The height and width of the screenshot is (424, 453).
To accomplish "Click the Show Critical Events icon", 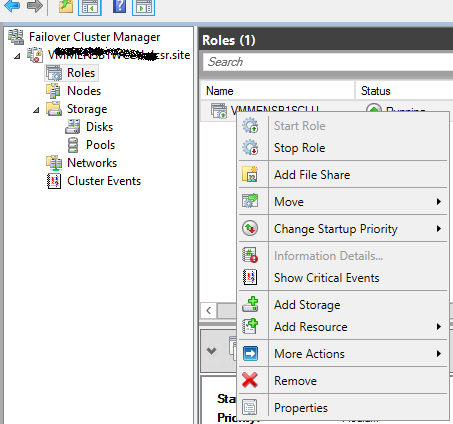I will click(x=250, y=277).
